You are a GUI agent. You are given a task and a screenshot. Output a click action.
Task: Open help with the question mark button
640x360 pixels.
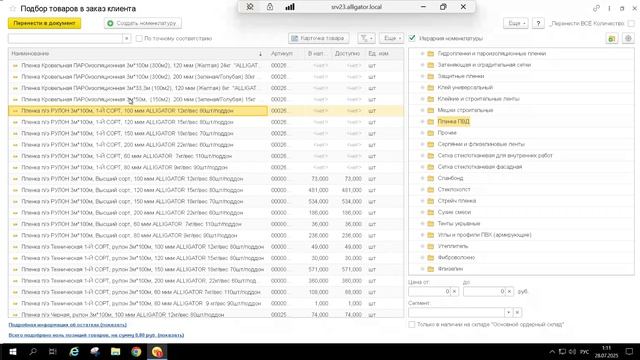point(538,24)
